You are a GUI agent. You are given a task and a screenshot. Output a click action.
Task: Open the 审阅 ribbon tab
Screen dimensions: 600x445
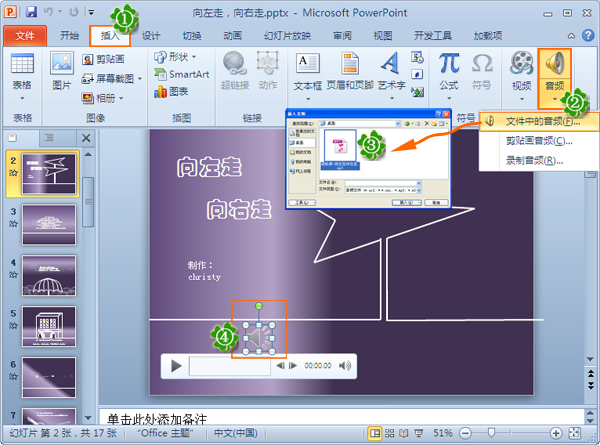(x=342, y=36)
